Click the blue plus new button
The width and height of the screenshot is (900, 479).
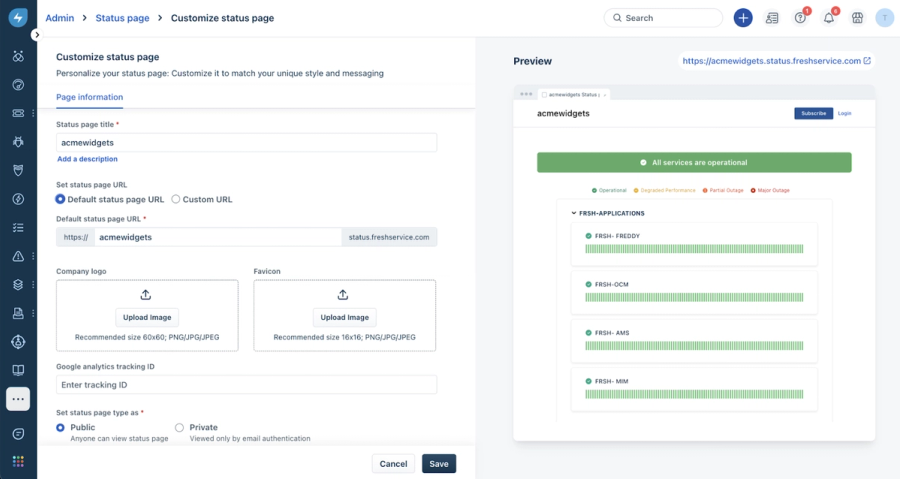coord(743,18)
